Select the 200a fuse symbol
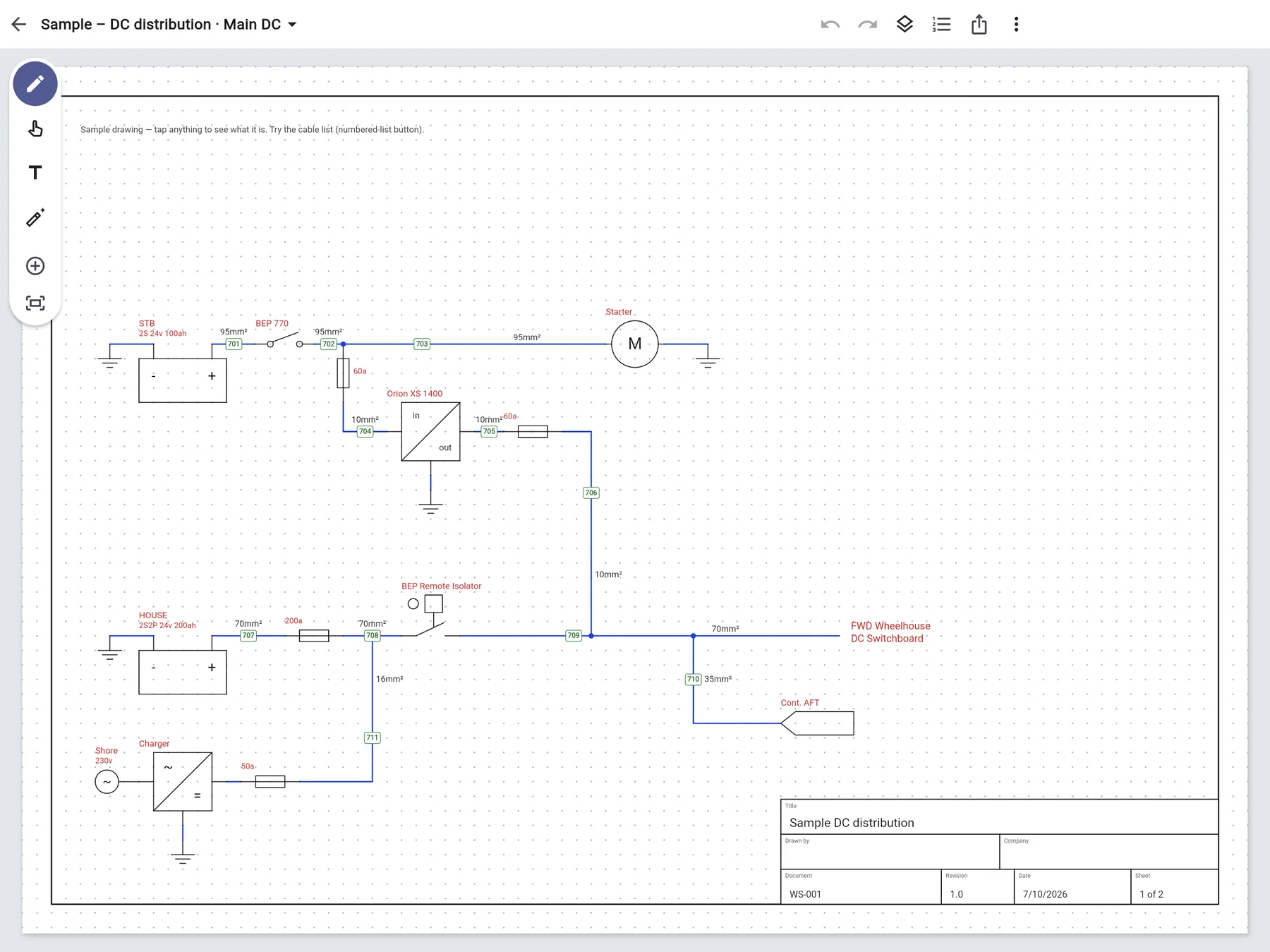The height and width of the screenshot is (952, 1270). click(x=314, y=635)
